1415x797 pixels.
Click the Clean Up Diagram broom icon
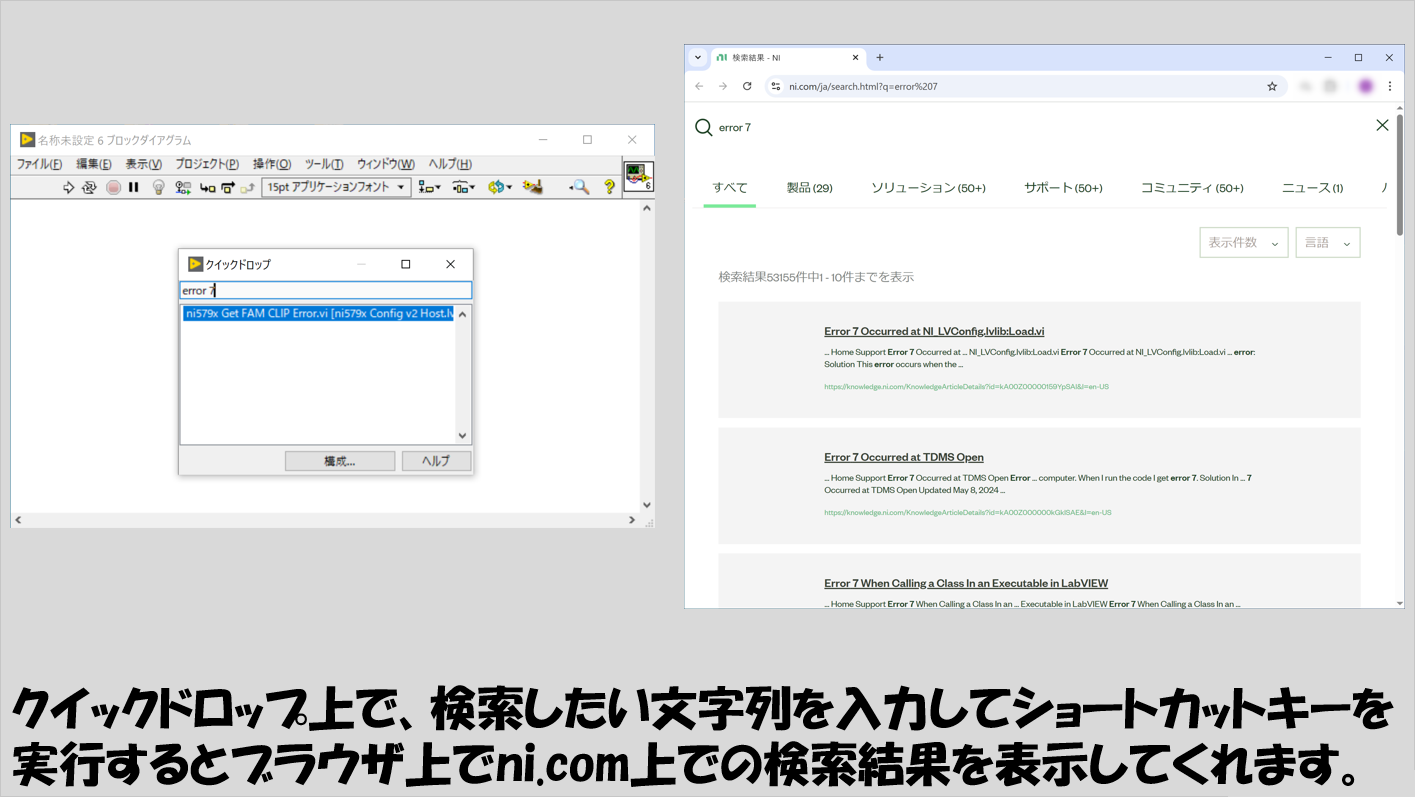click(533, 187)
